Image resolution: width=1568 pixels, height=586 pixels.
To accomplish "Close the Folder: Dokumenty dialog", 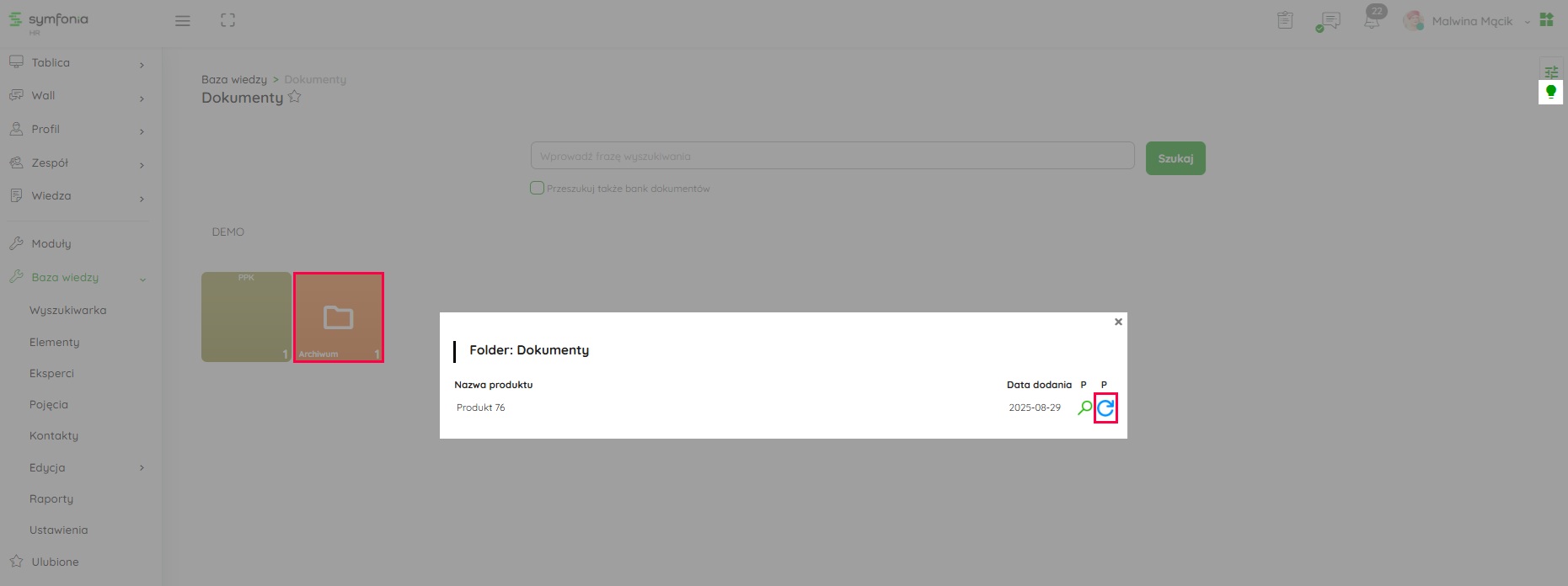I will [x=1118, y=322].
